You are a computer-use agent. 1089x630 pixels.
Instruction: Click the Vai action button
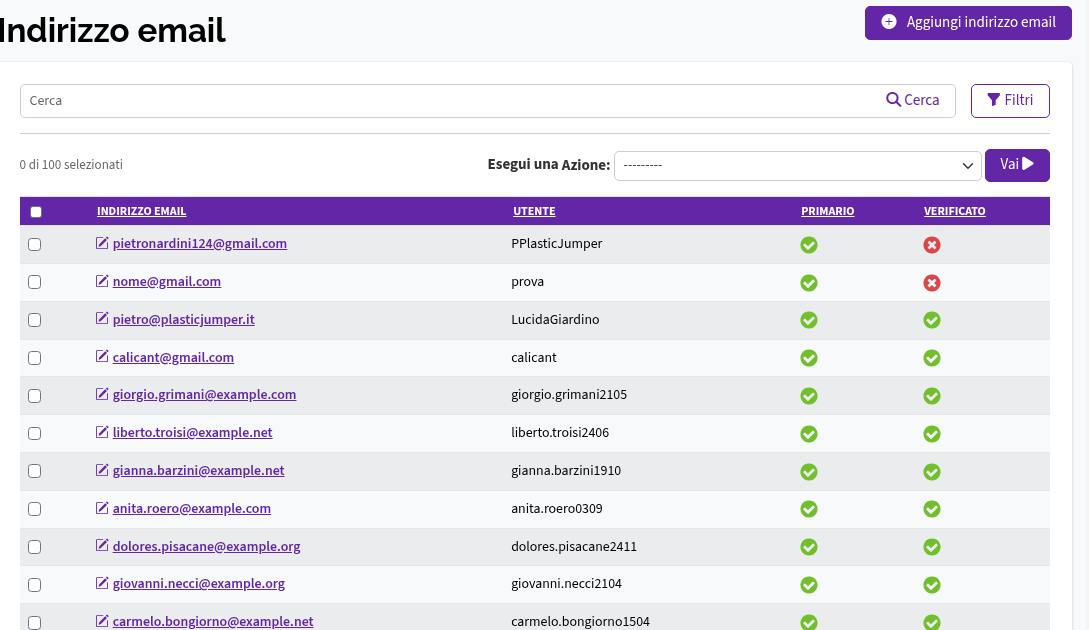click(x=1017, y=165)
